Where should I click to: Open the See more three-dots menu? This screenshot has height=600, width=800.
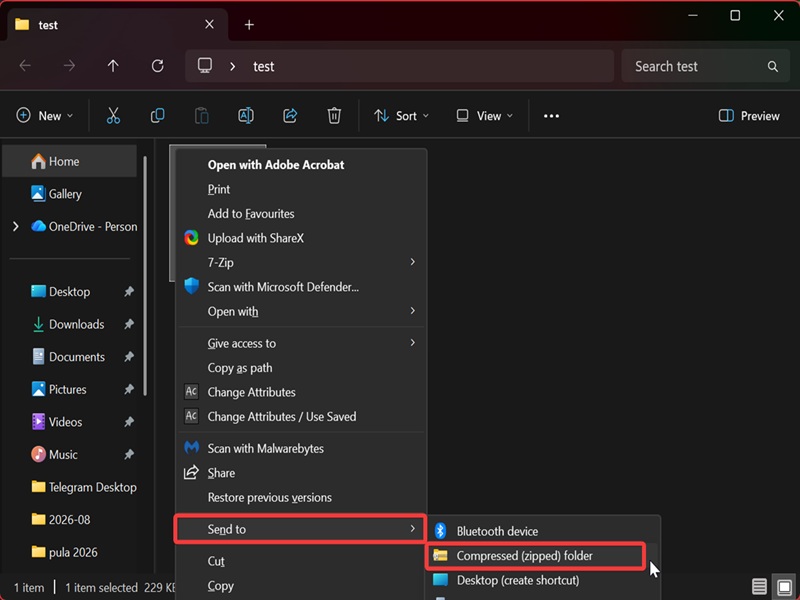tap(551, 116)
